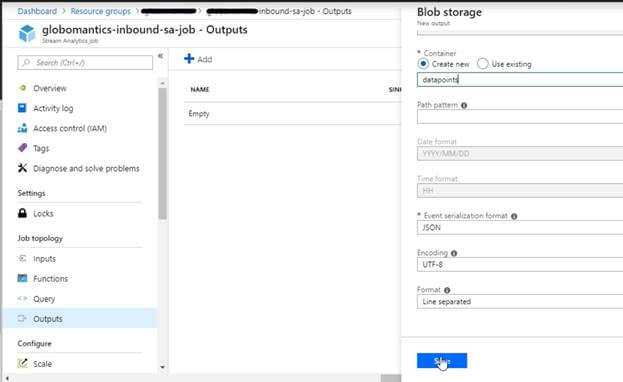623x382 pixels.
Task: Click the container name field with datapoints
Action: coord(520,80)
